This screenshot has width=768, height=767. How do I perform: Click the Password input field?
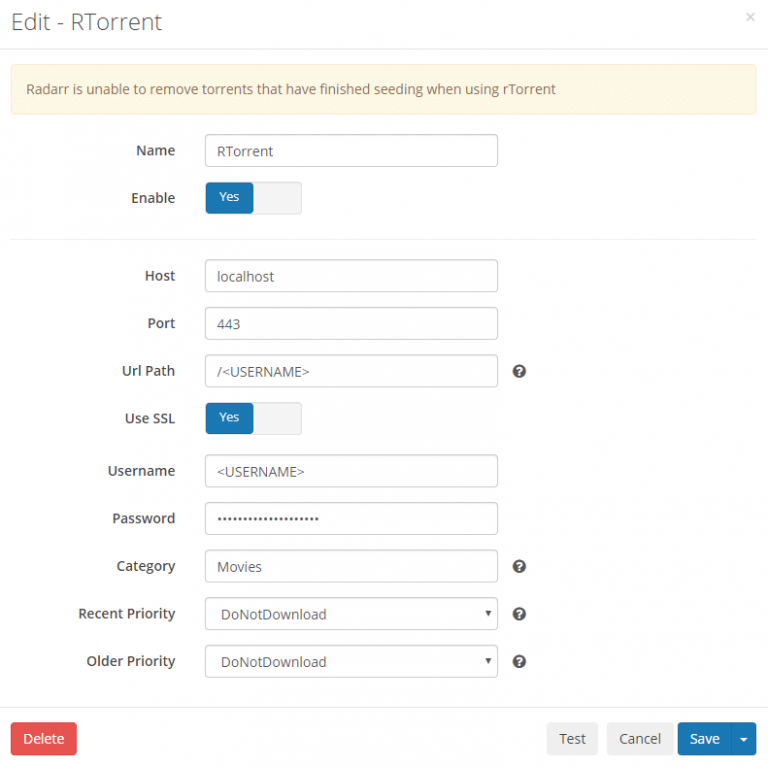coord(351,518)
